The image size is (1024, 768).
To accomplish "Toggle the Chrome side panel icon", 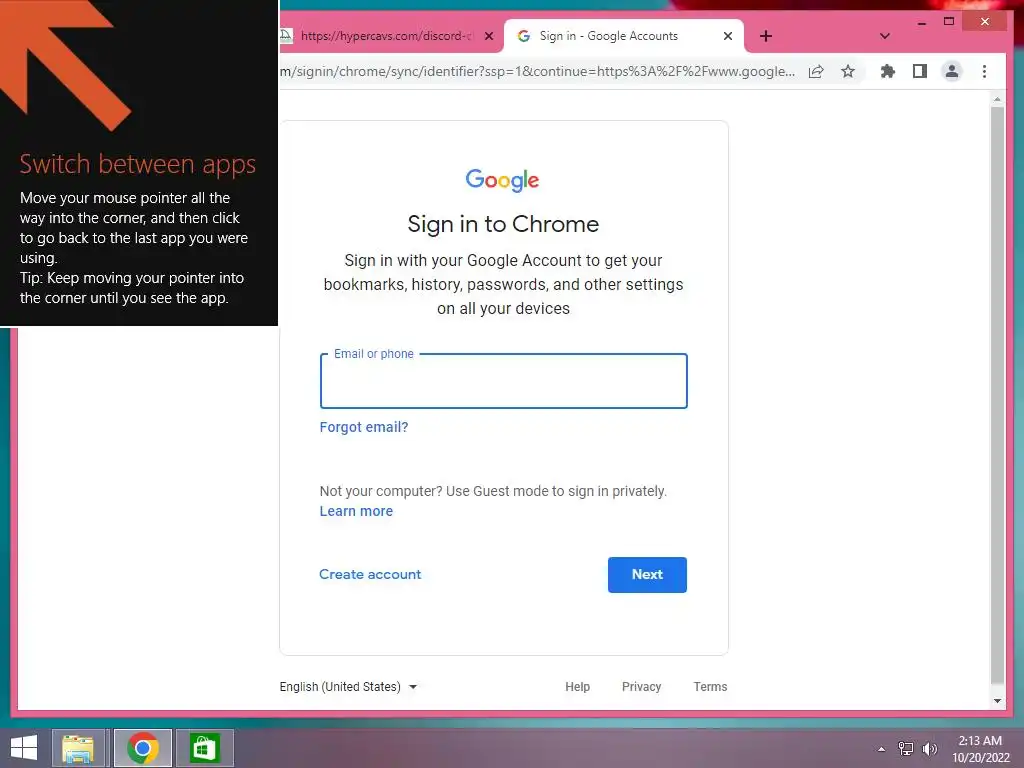I will [x=920, y=71].
